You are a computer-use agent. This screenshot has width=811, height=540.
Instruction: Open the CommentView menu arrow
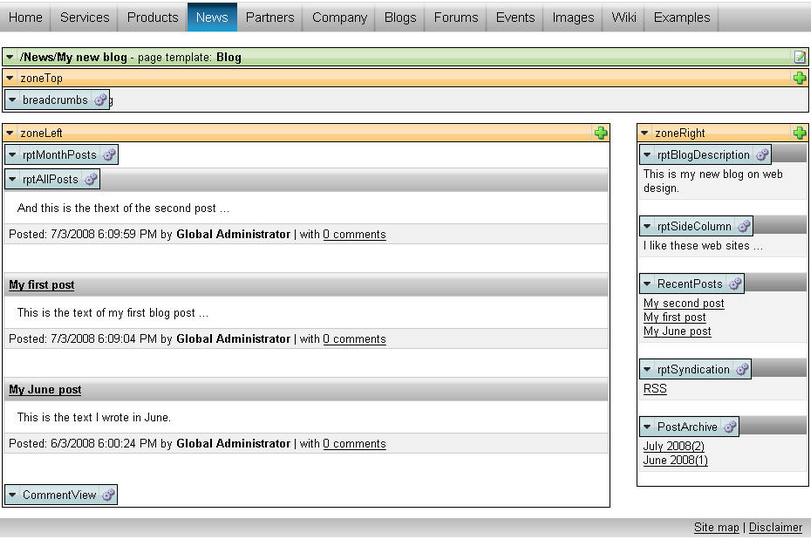click(x=12, y=495)
